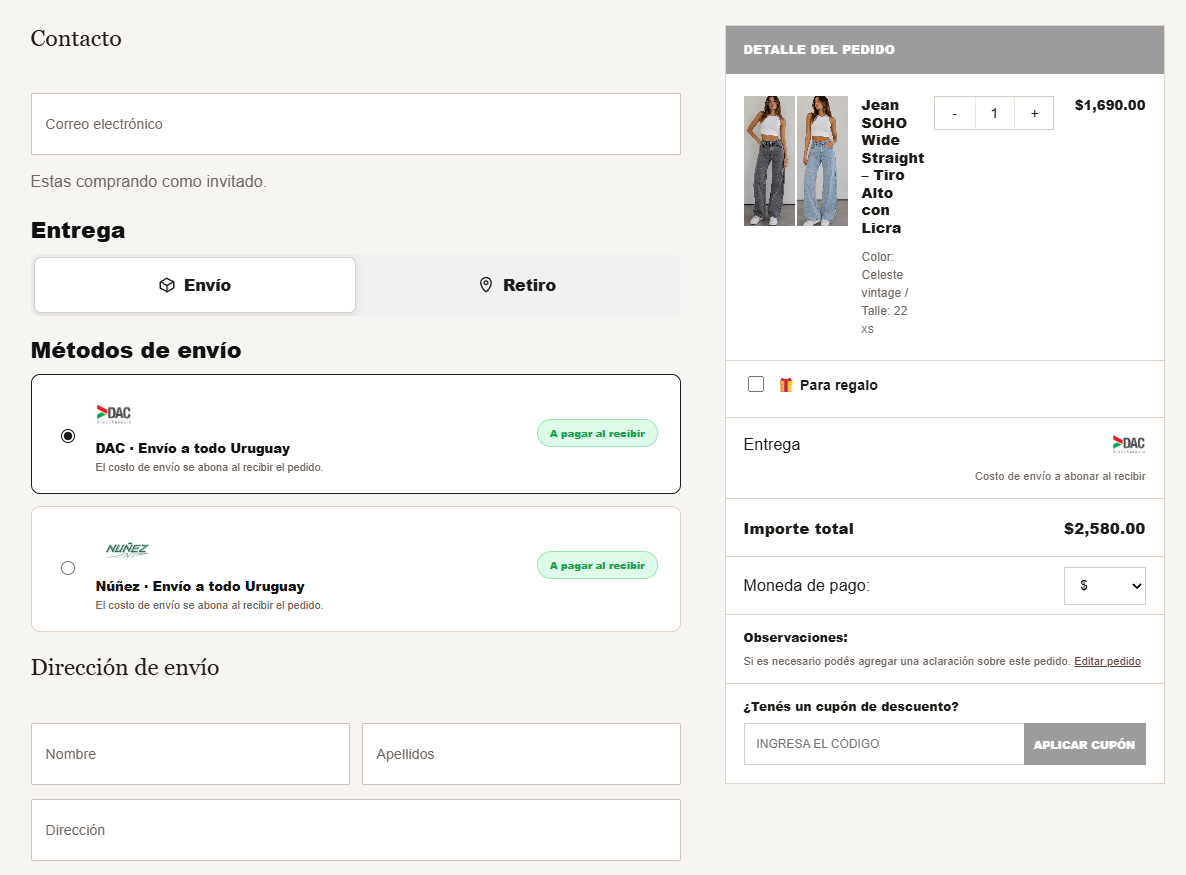Click the 'Métodos de envío' heading

click(136, 350)
